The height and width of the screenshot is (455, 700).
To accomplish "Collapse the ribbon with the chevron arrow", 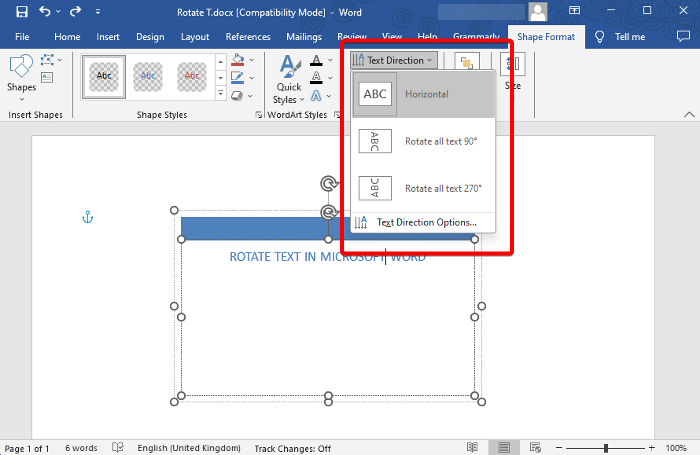I will [689, 114].
